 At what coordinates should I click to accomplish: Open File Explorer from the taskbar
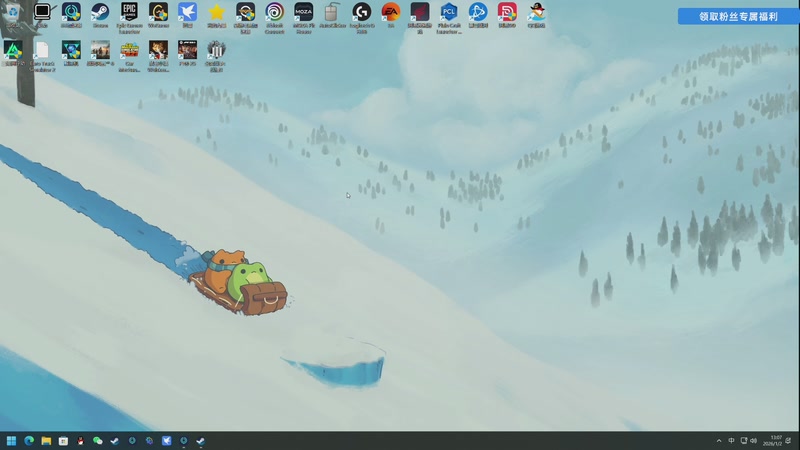[46, 441]
